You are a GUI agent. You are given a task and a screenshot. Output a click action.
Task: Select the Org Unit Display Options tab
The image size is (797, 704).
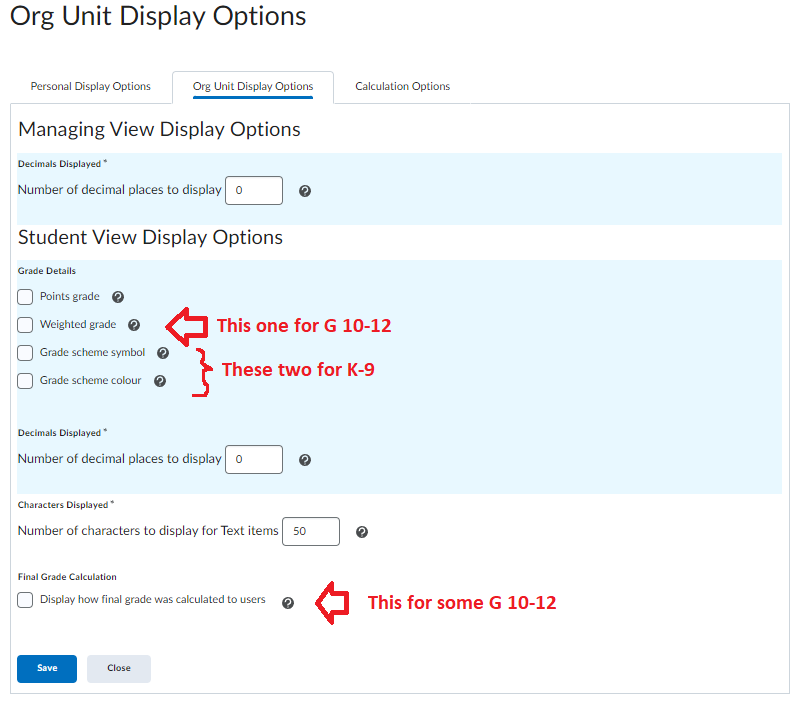(253, 86)
